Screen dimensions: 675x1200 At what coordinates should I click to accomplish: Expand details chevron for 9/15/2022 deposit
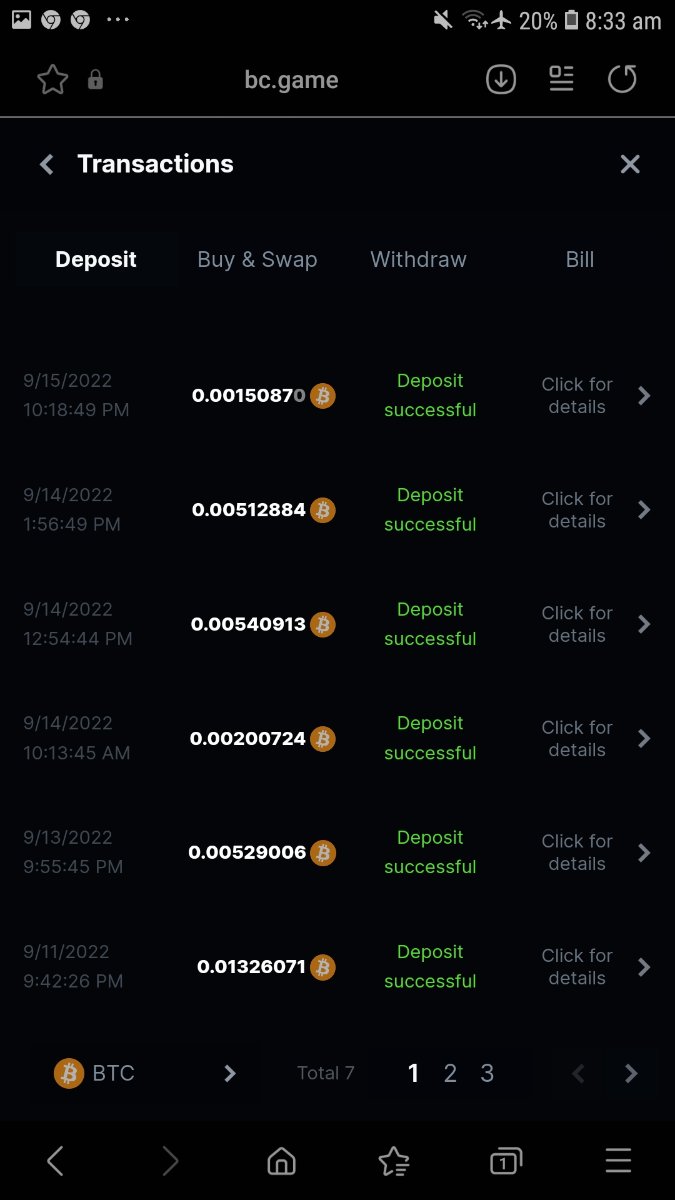tap(644, 396)
